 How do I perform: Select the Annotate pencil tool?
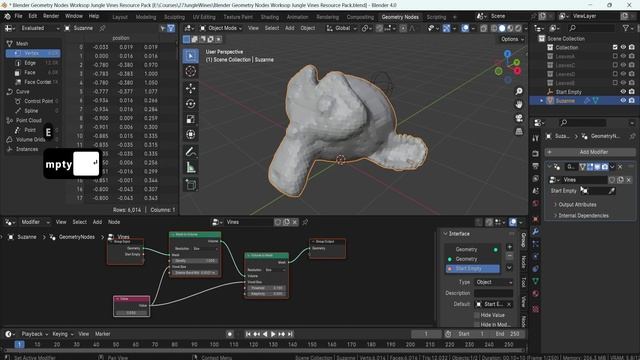tap(191, 152)
